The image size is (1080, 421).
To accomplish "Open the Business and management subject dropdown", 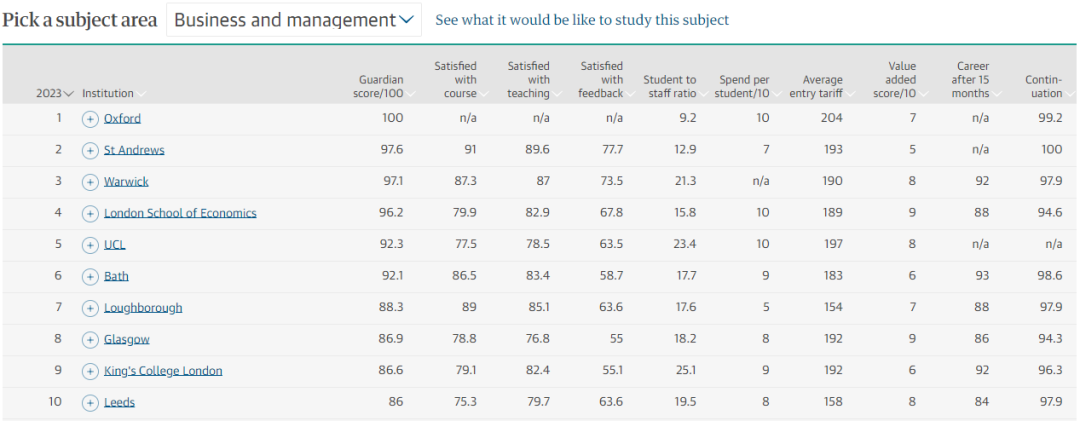I will pos(294,20).
